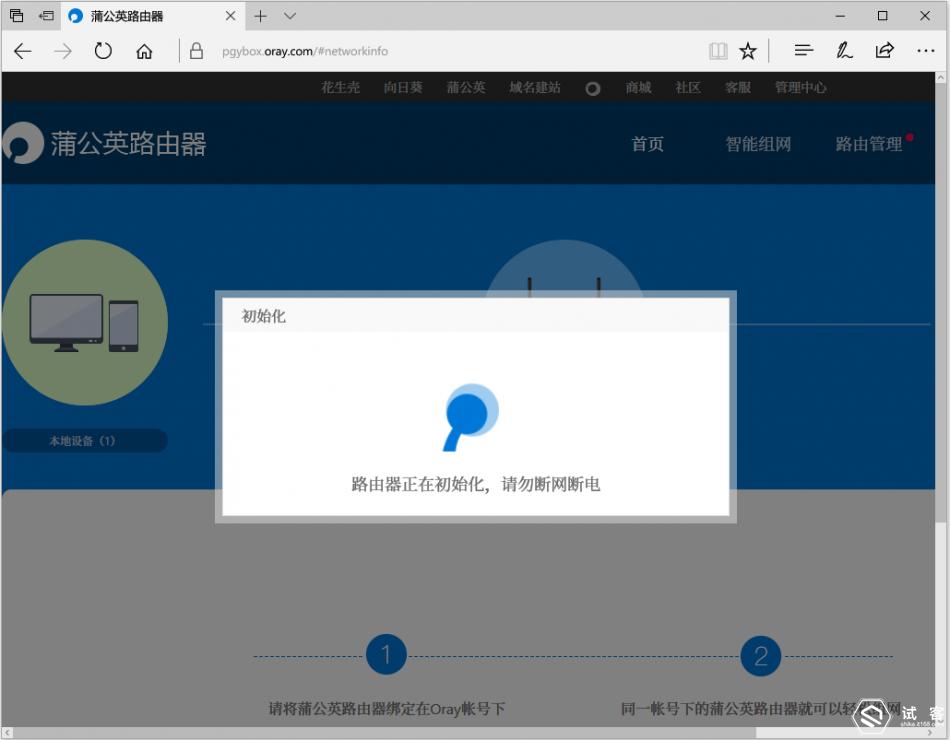950x740 pixels.
Task: Open a new browser tab
Action: 259,16
